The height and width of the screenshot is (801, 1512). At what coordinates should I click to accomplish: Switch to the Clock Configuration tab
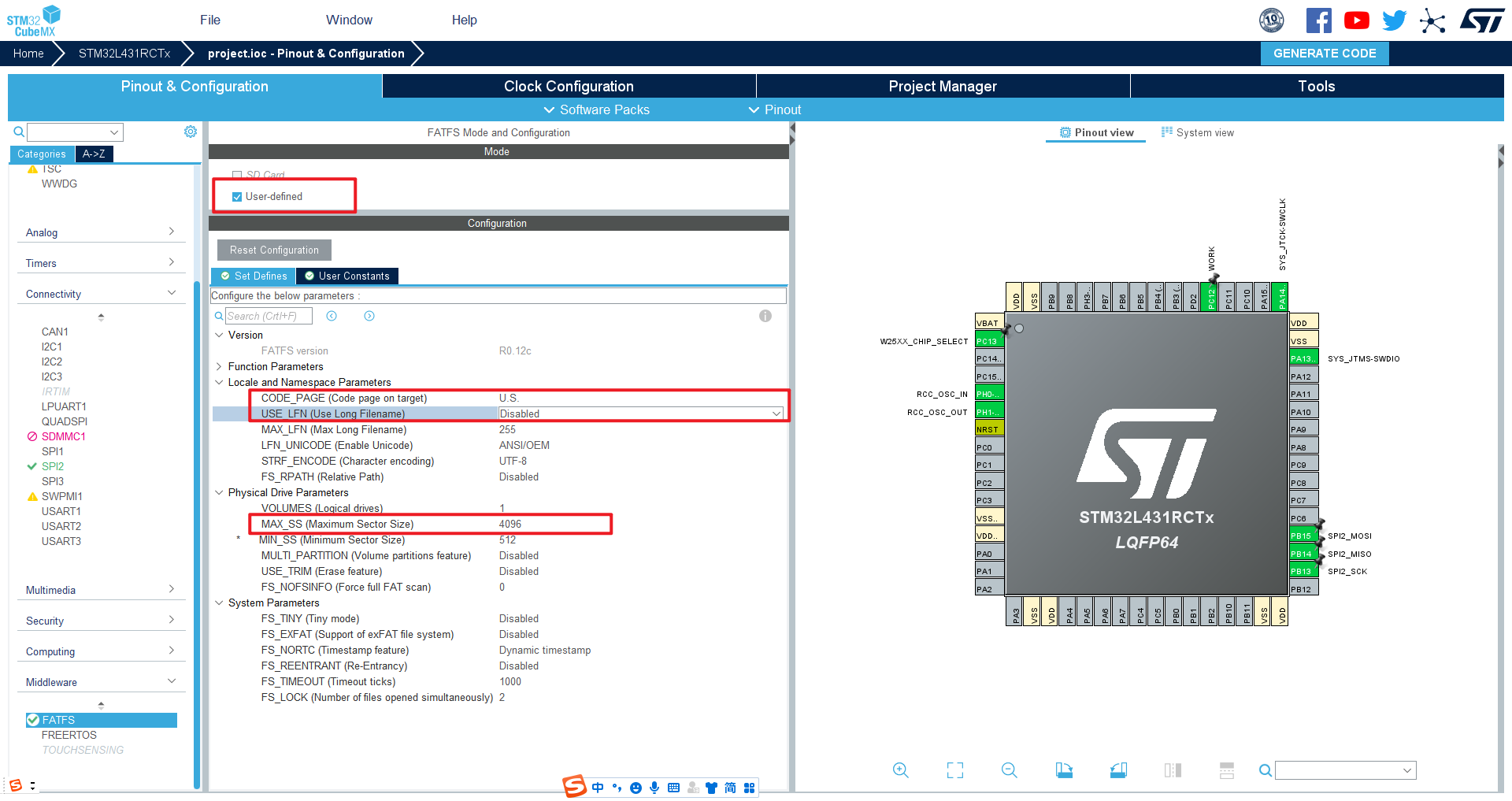569,86
